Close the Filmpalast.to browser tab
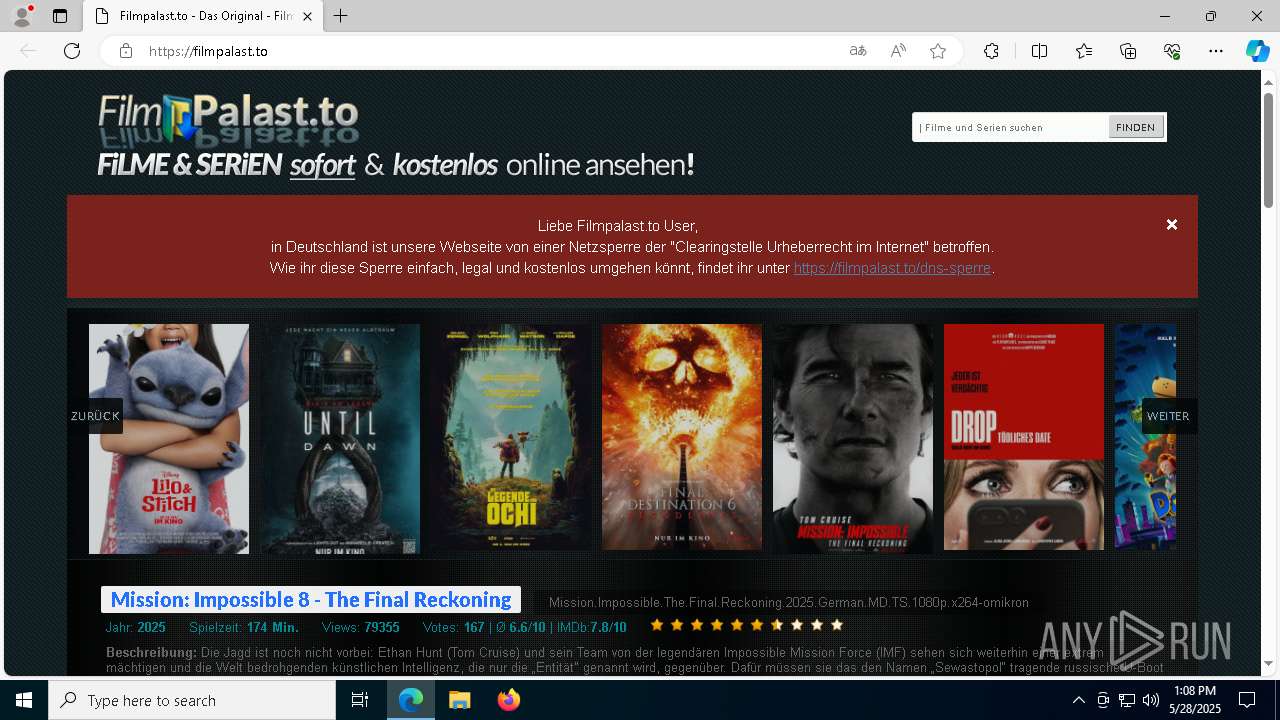This screenshot has width=1280, height=720. click(x=307, y=16)
